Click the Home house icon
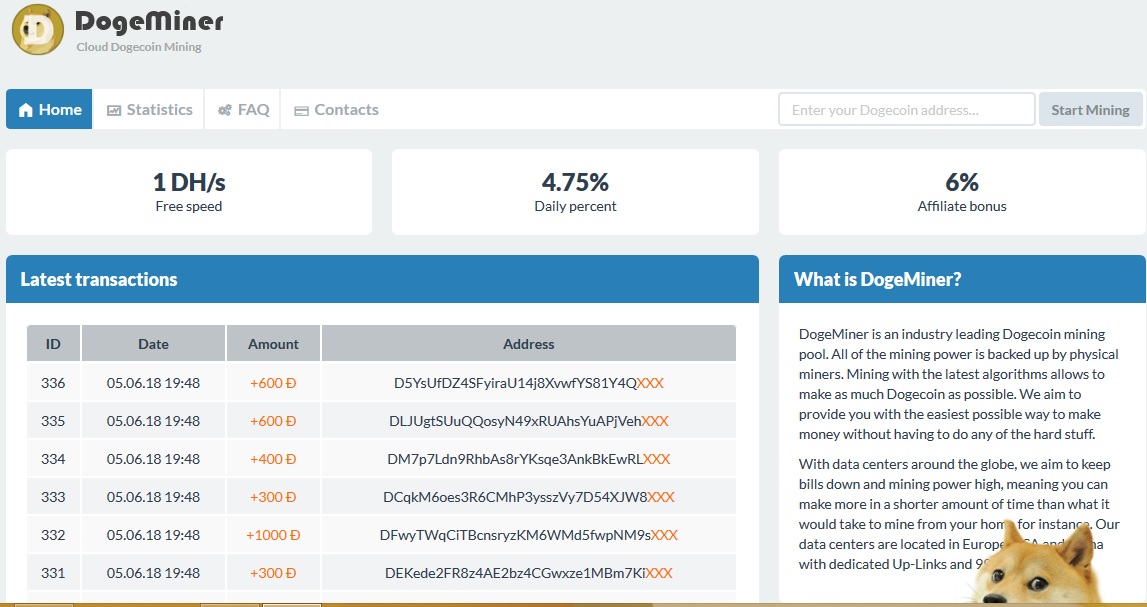This screenshot has width=1147, height=607. coord(26,110)
